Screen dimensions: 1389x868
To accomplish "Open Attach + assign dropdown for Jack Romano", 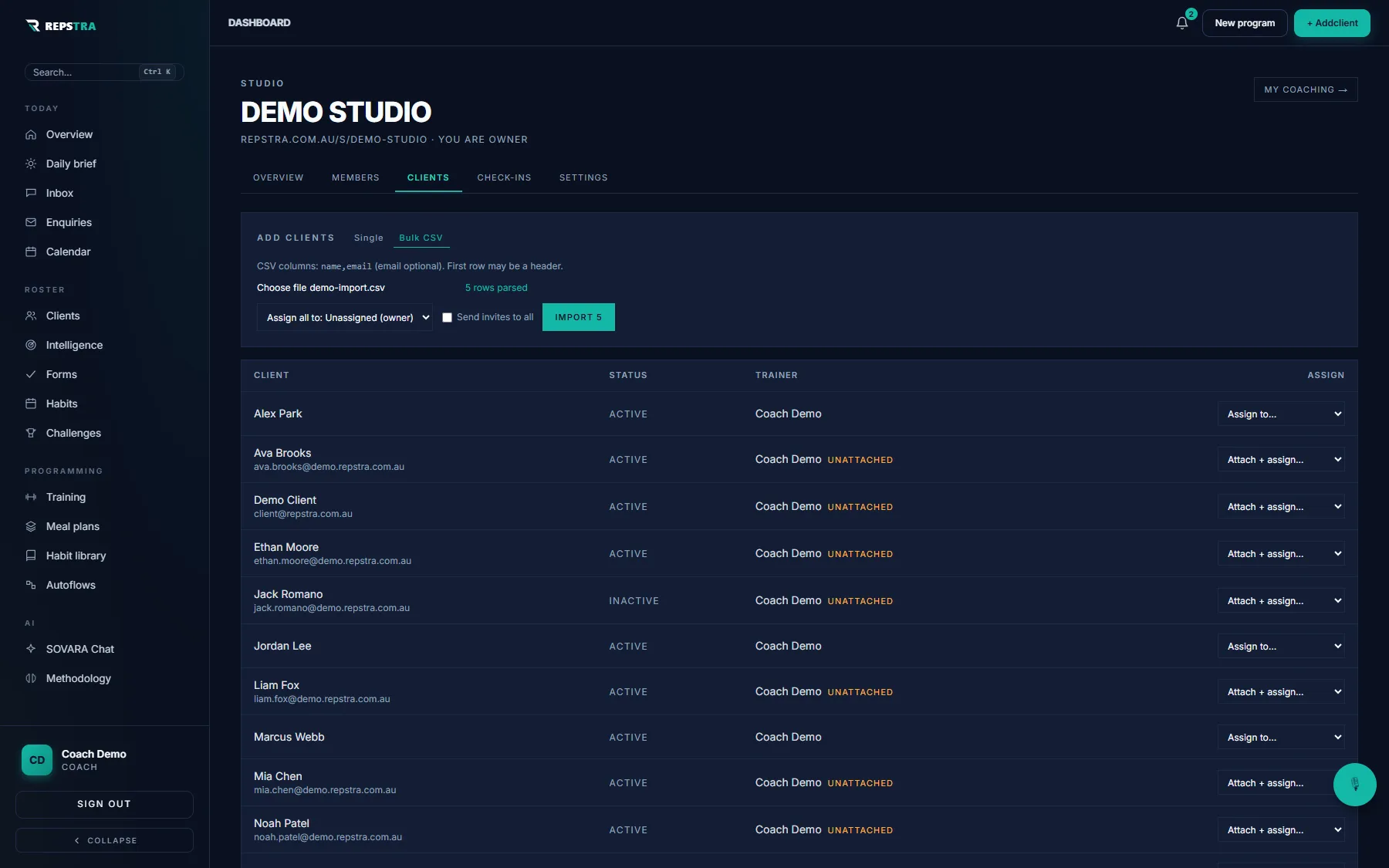I will 1281,600.
